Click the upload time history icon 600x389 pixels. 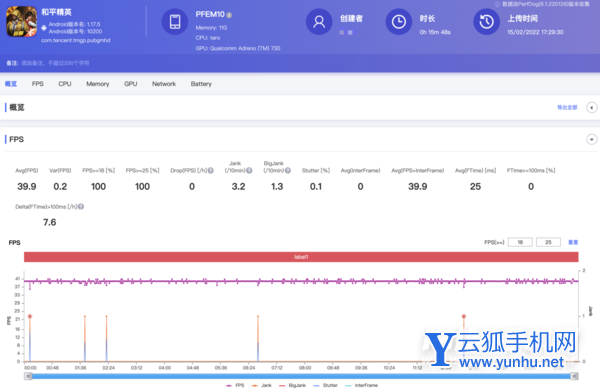click(x=487, y=22)
